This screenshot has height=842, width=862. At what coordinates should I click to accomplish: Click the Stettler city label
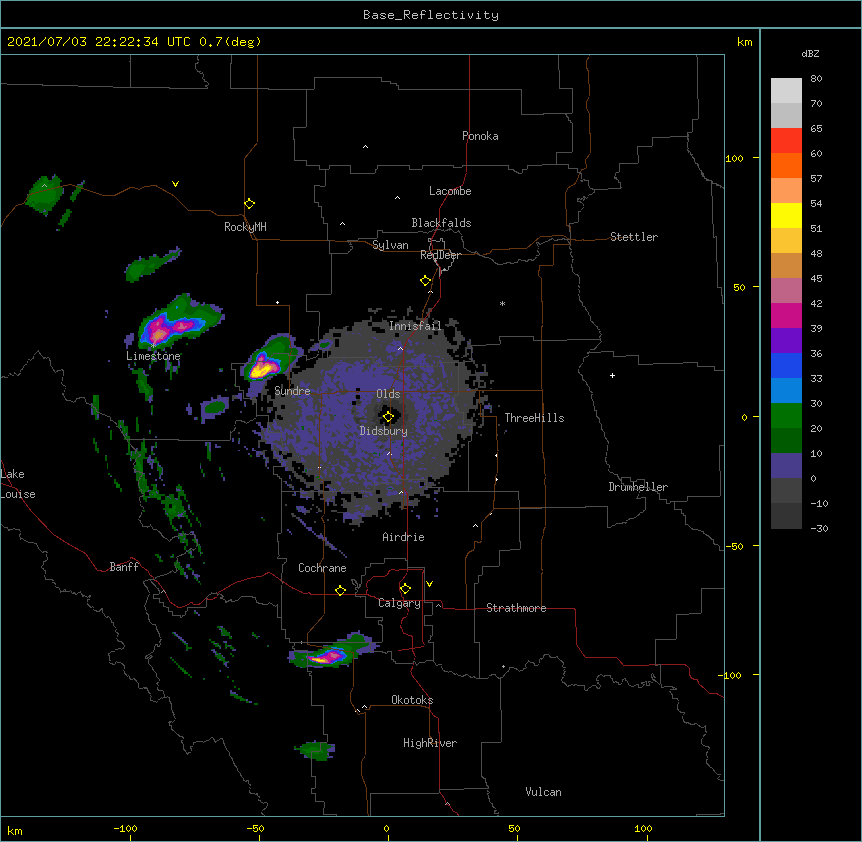(x=634, y=237)
